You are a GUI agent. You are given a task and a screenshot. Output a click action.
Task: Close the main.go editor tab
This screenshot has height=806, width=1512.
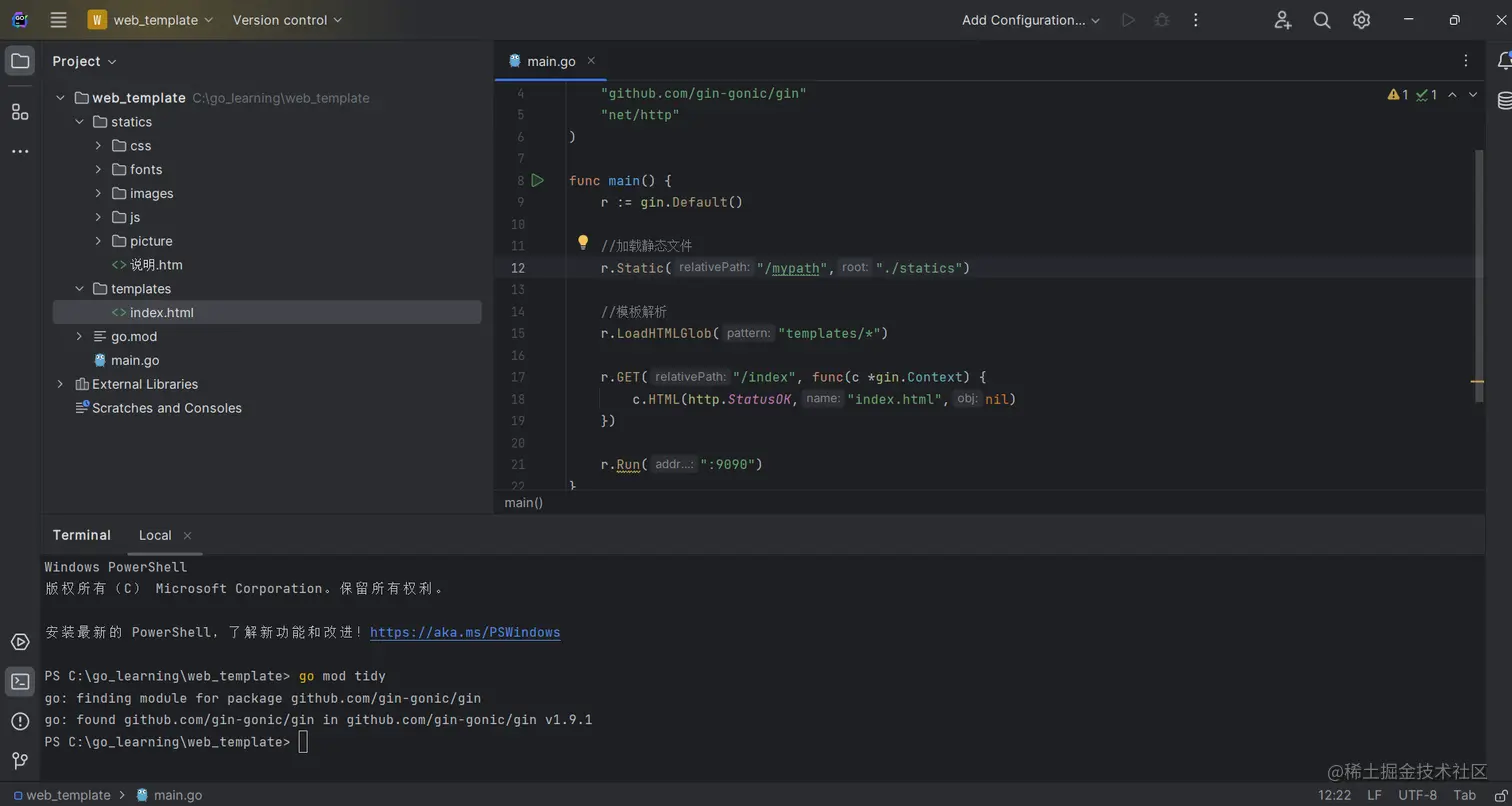point(591,61)
